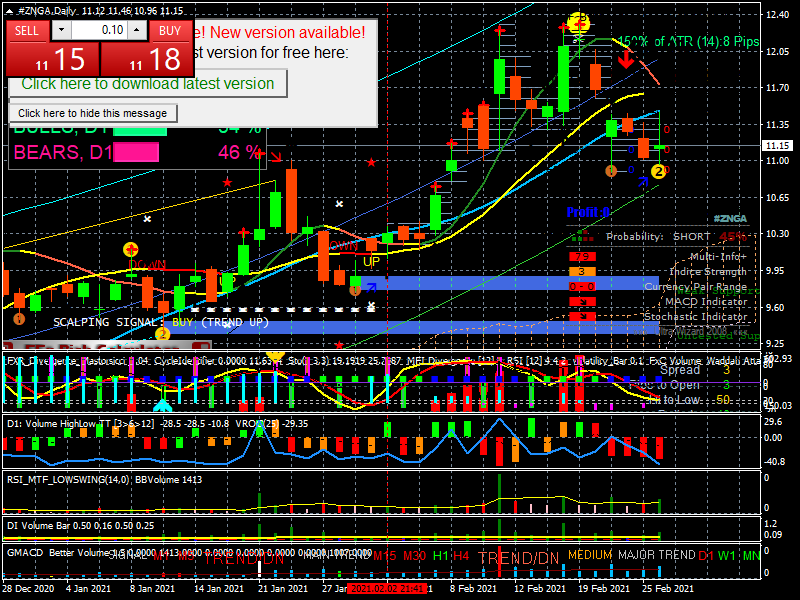Click the green BULLS D1 bar
Screen dimensions: 800x600
click(140, 130)
